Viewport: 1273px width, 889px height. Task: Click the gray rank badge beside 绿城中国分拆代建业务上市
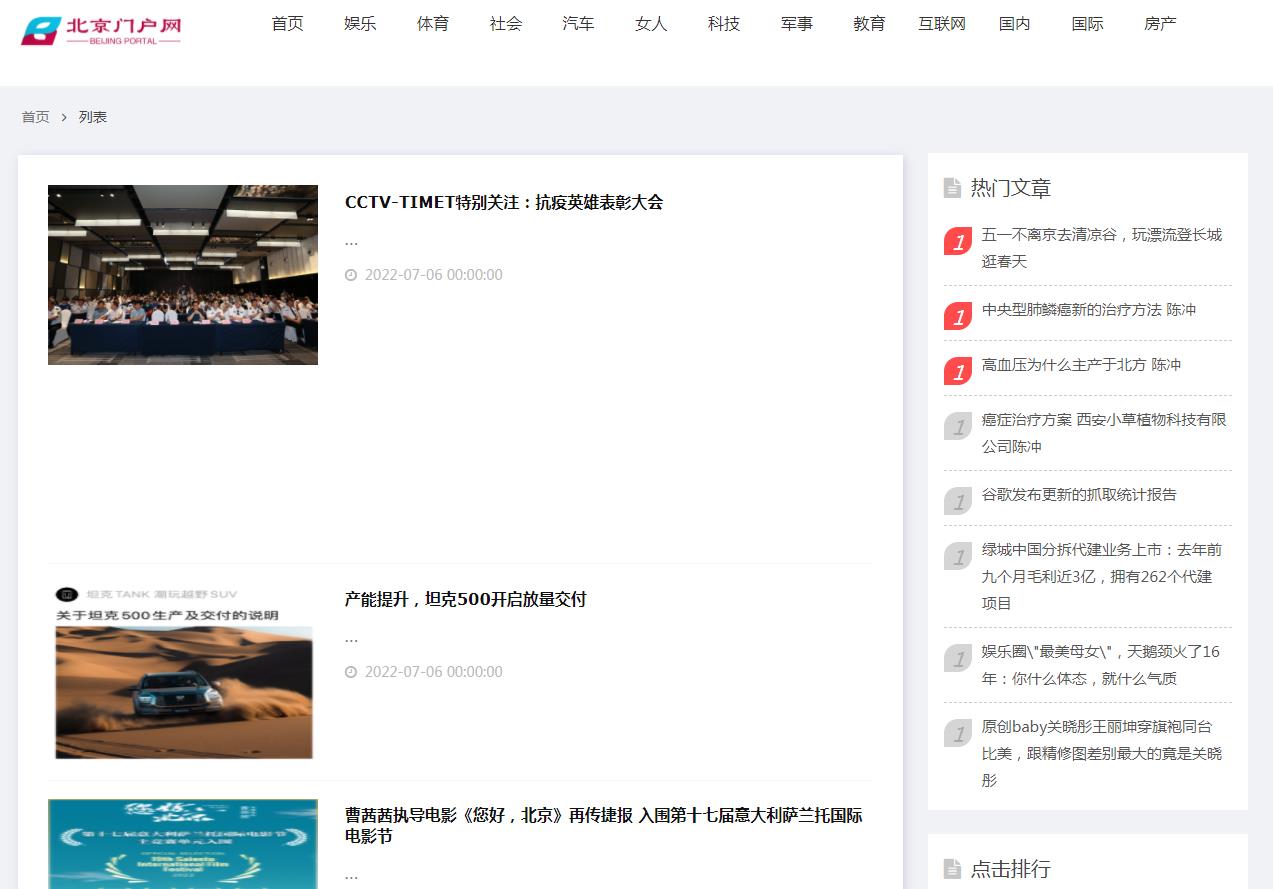[958, 557]
